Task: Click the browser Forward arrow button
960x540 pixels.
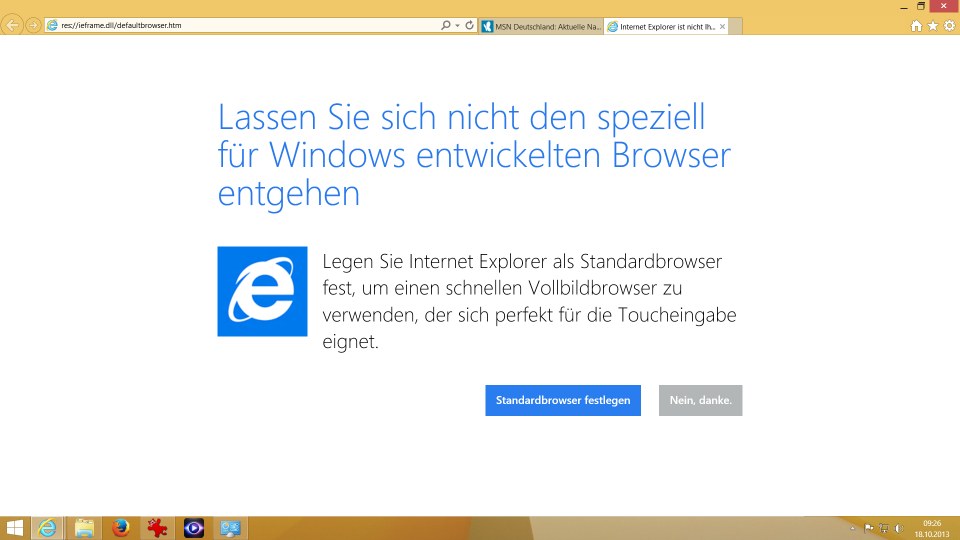Action: click(x=33, y=25)
